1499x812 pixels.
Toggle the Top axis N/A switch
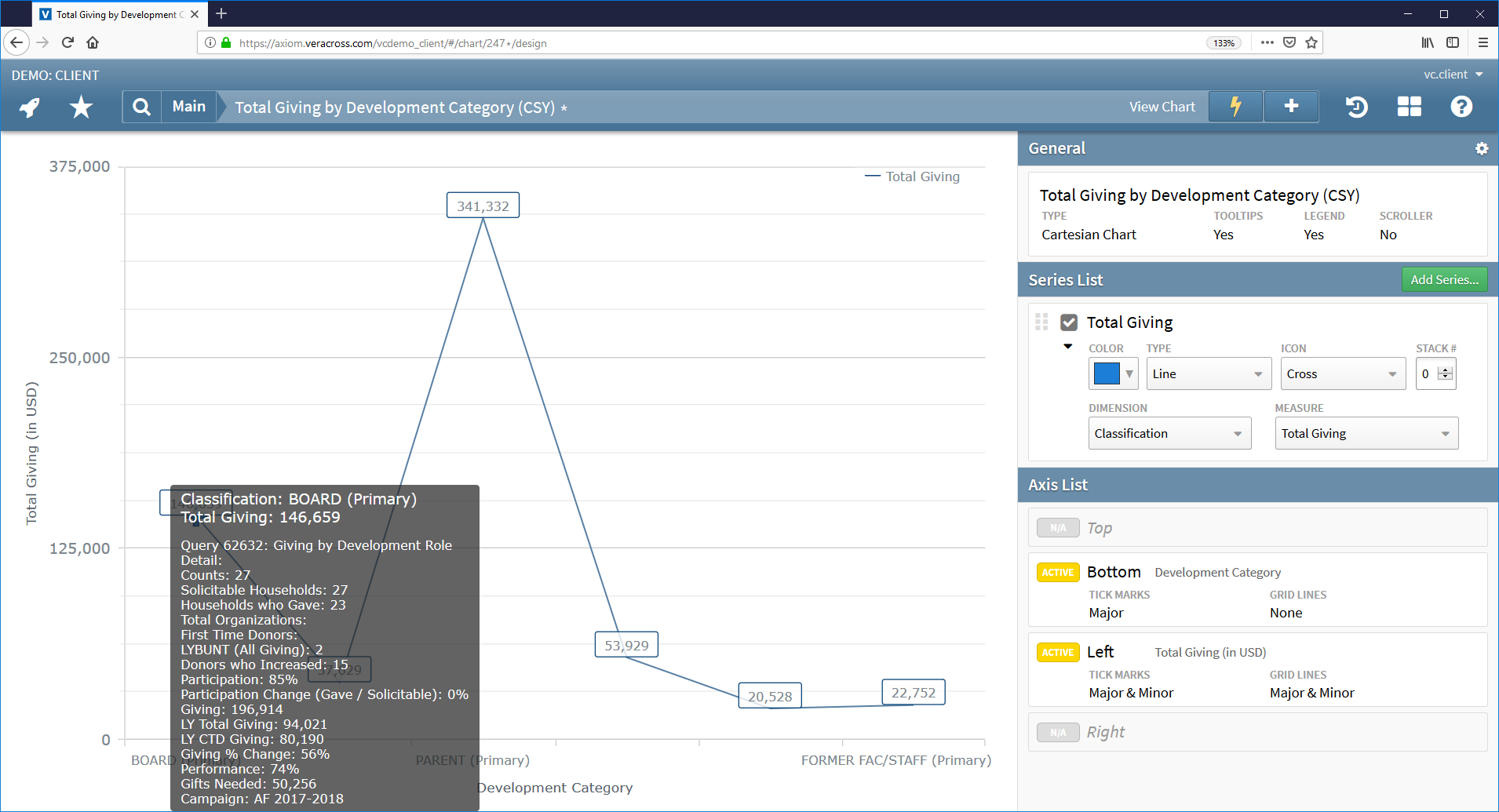click(1057, 527)
